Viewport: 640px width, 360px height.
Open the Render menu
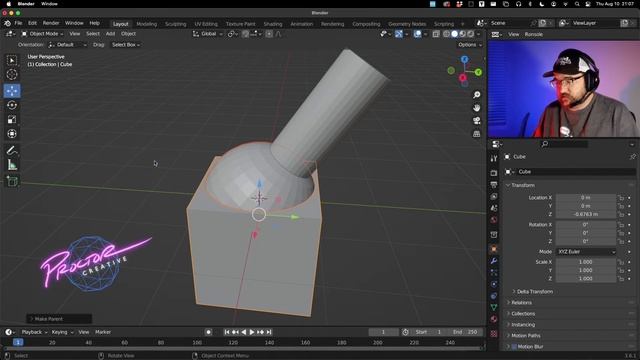click(x=51, y=23)
